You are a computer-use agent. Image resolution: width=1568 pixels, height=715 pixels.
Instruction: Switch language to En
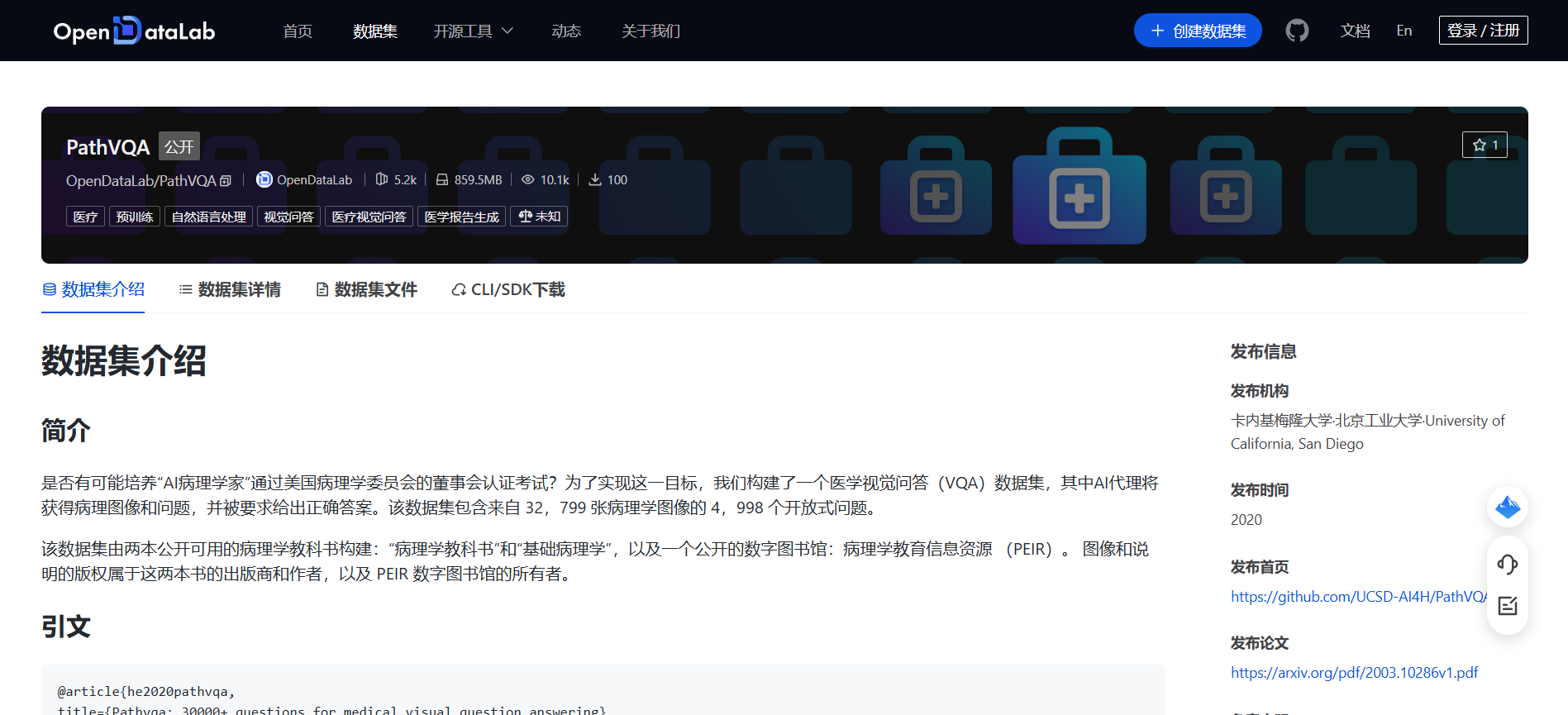click(x=1404, y=31)
